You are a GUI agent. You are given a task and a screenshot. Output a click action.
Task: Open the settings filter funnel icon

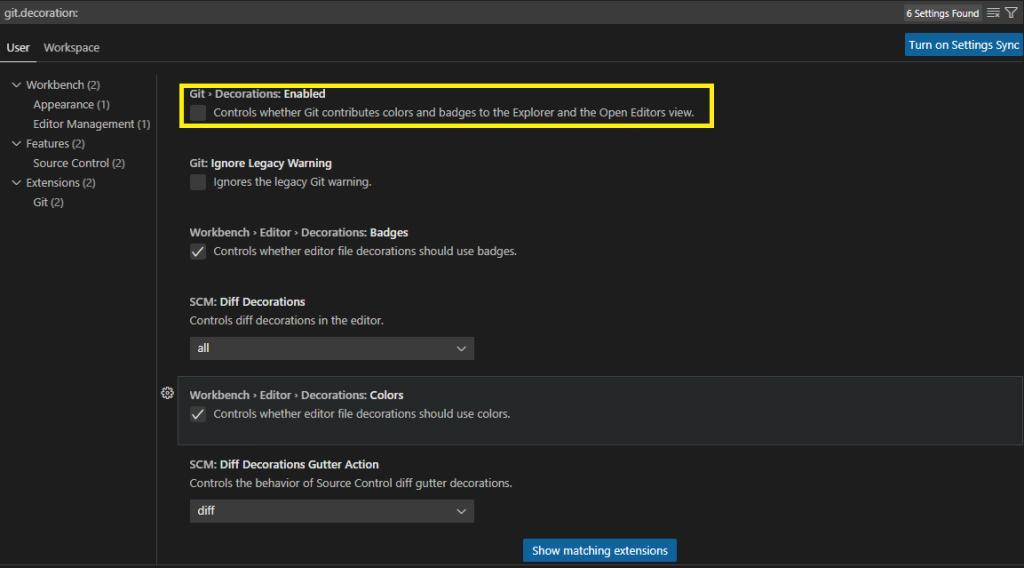pyautogui.click(x=1011, y=13)
